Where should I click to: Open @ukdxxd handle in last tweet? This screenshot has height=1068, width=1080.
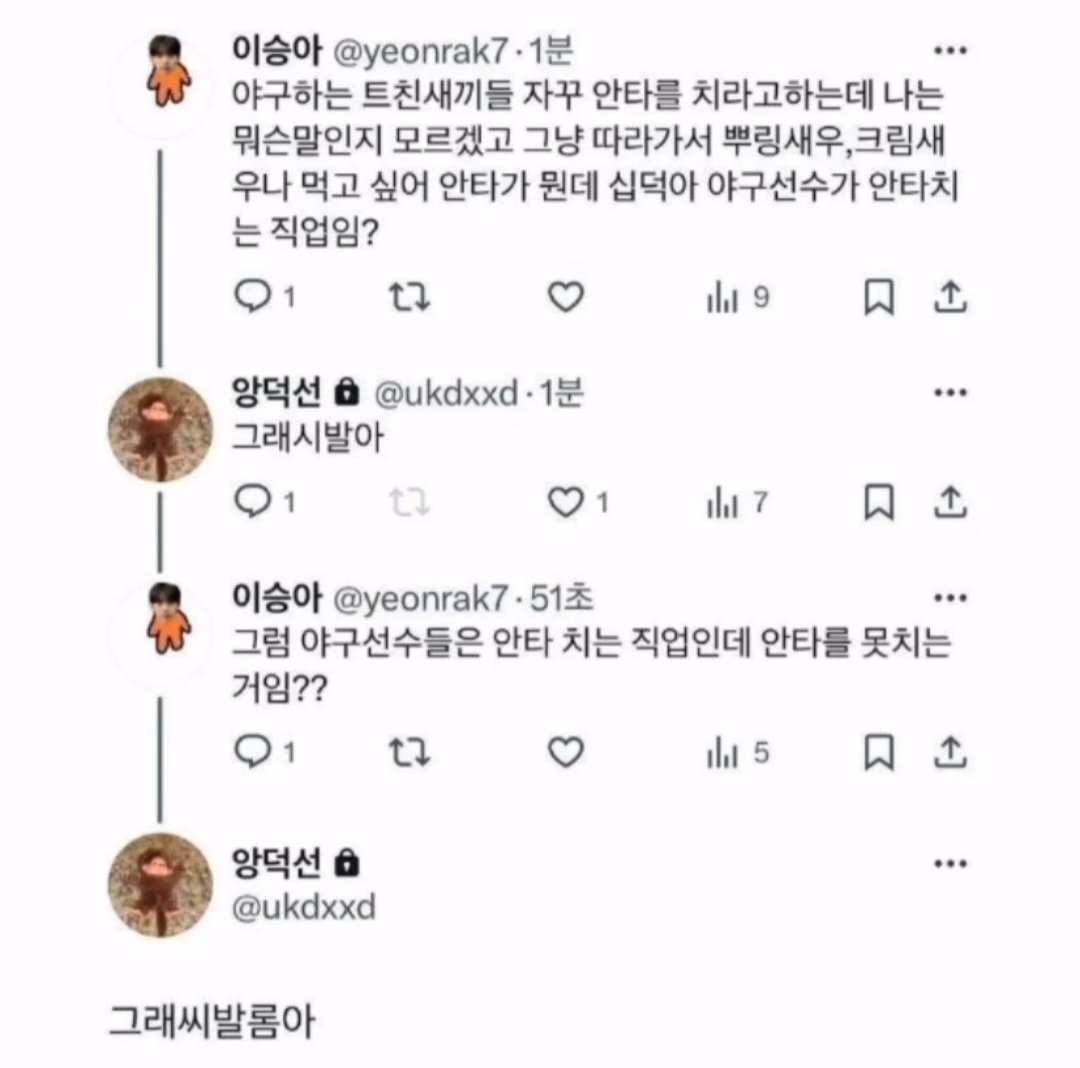tap(304, 907)
